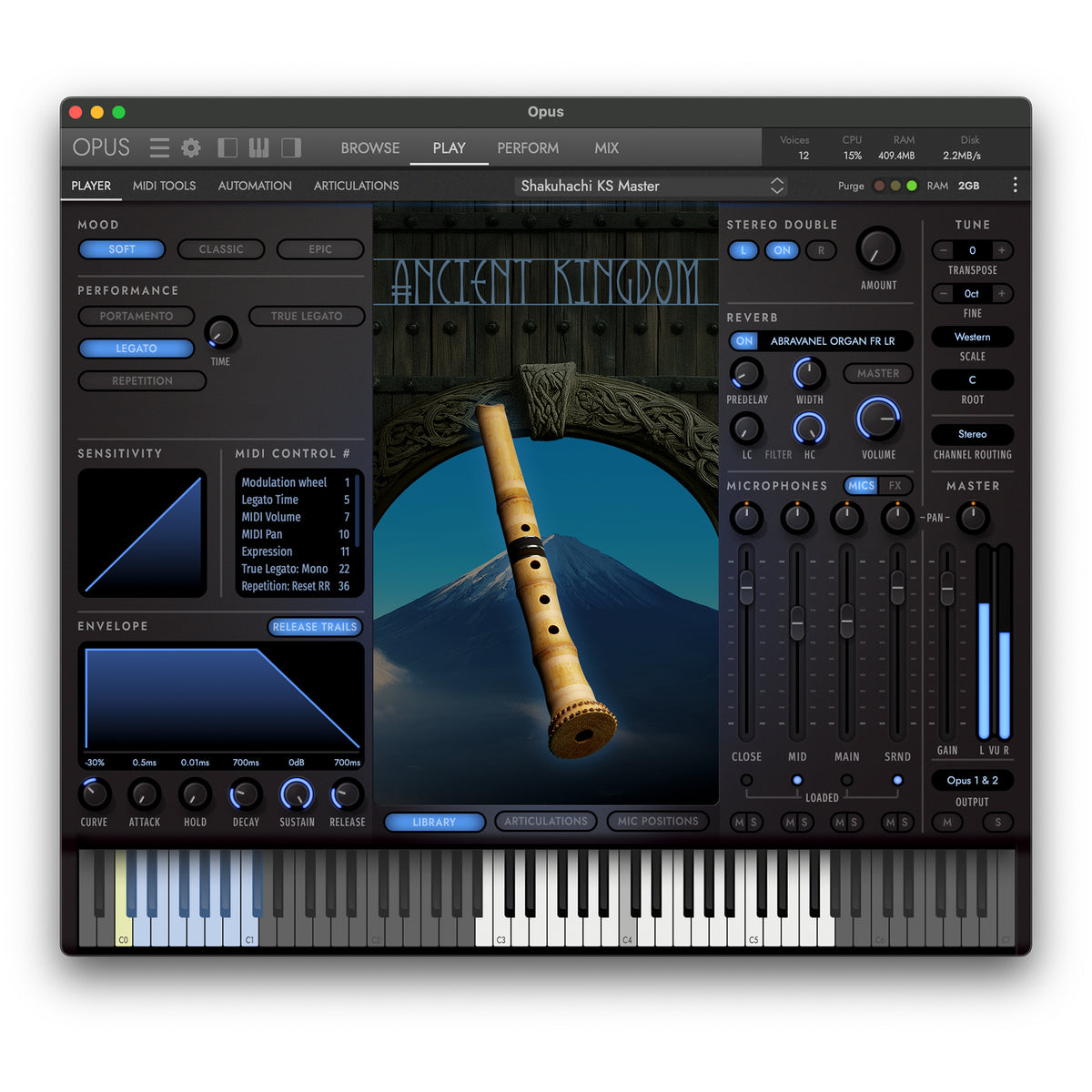The height and width of the screenshot is (1092, 1092).
Task: Click the Reverb LC filter knob
Action: tap(746, 428)
